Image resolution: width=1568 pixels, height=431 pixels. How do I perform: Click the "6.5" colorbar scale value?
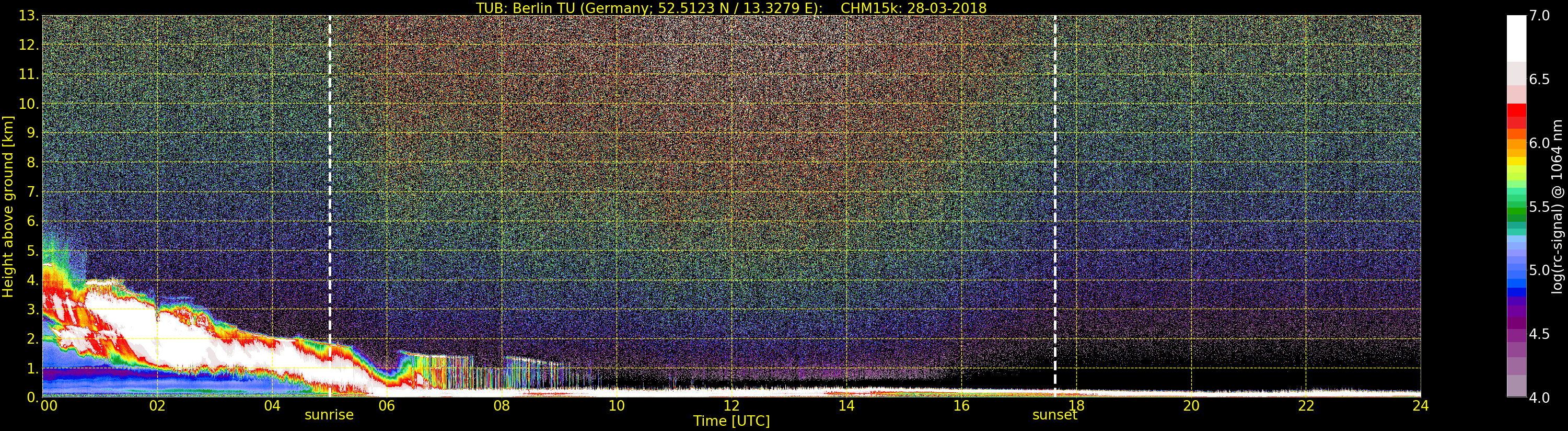pyautogui.click(x=1539, y=80)
